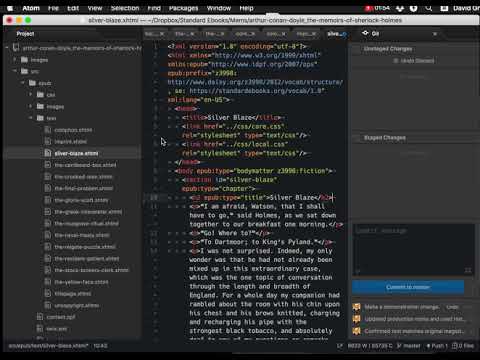Click the cursor position 10:43 indicator
Viewport: 480px width, 360px height.
100,346
